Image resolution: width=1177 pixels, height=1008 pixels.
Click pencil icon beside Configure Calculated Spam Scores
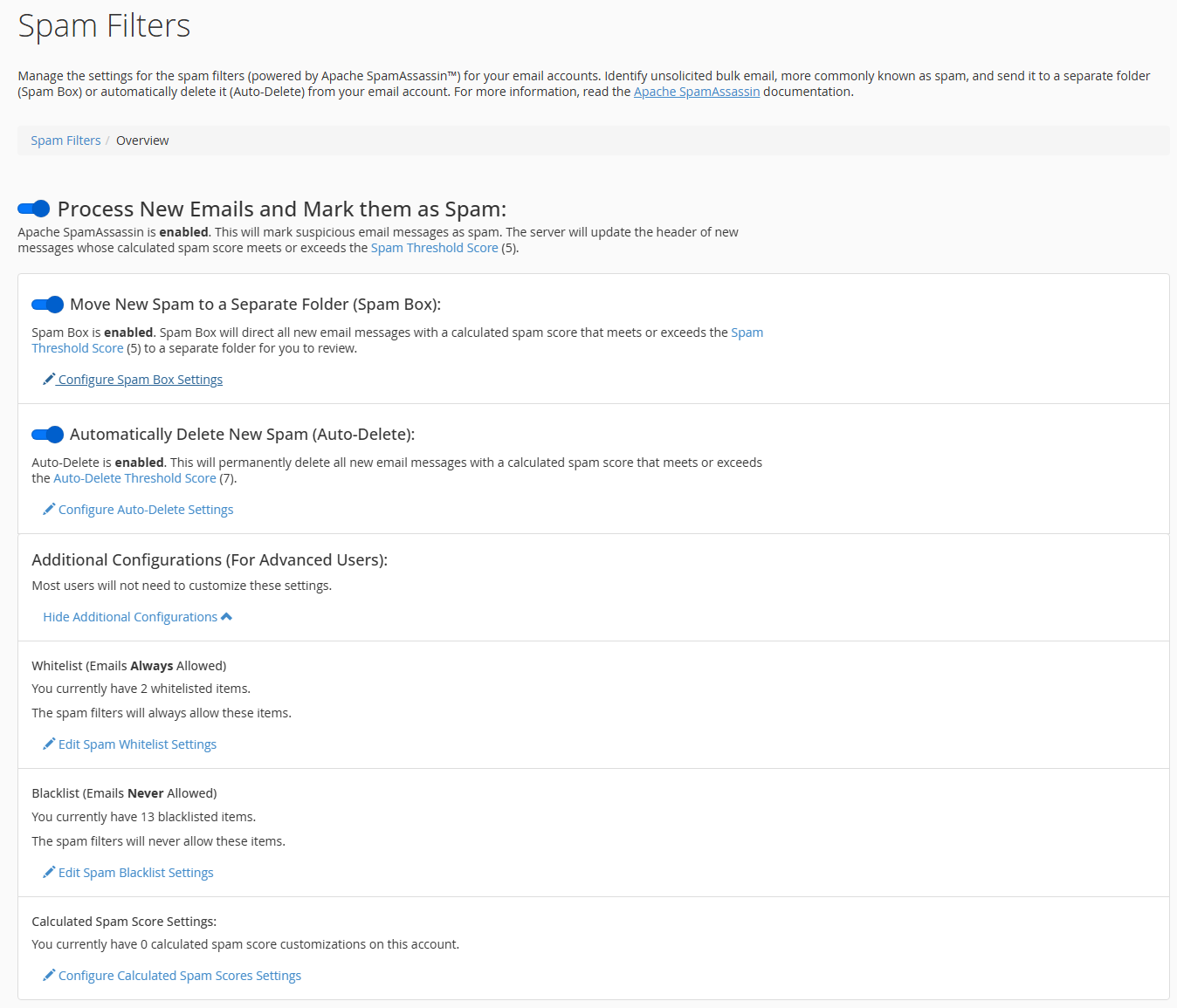coord(49,975)
